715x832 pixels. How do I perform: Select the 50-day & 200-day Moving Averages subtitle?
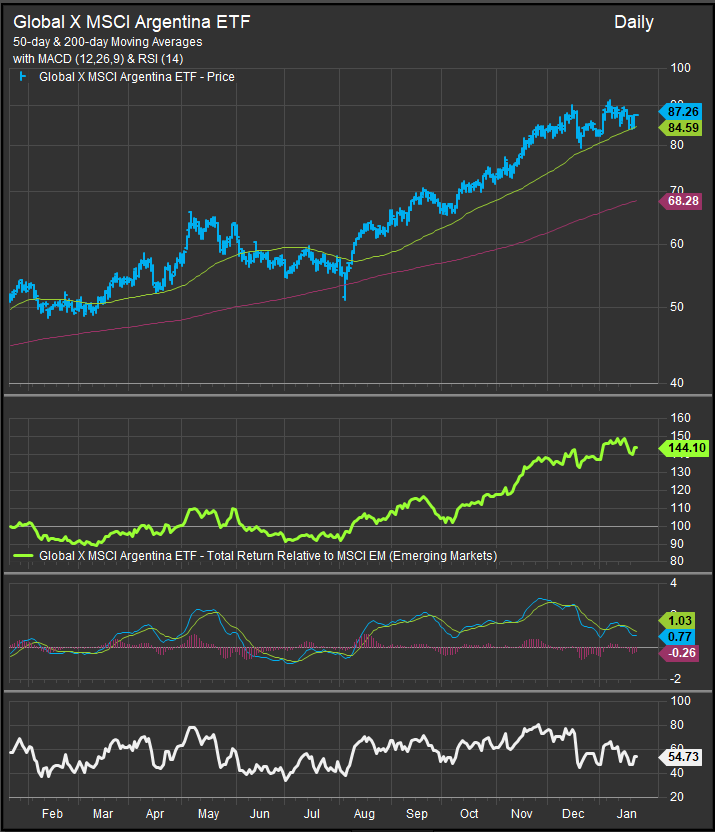(108, 42)
